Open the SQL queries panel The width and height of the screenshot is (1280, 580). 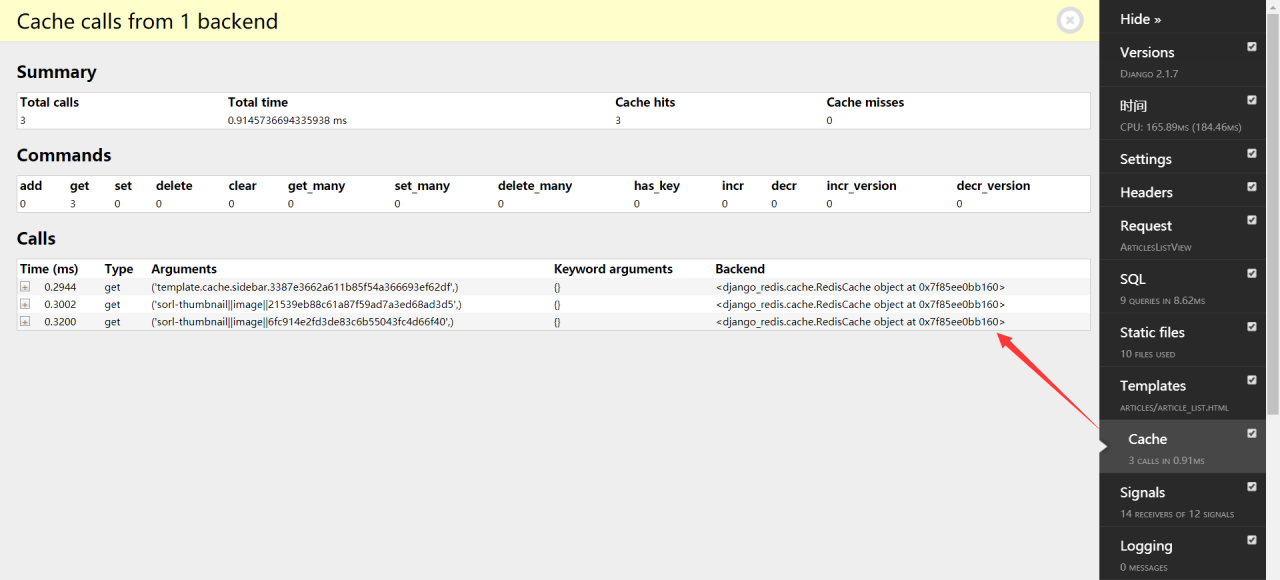(x=1133, y=279)
